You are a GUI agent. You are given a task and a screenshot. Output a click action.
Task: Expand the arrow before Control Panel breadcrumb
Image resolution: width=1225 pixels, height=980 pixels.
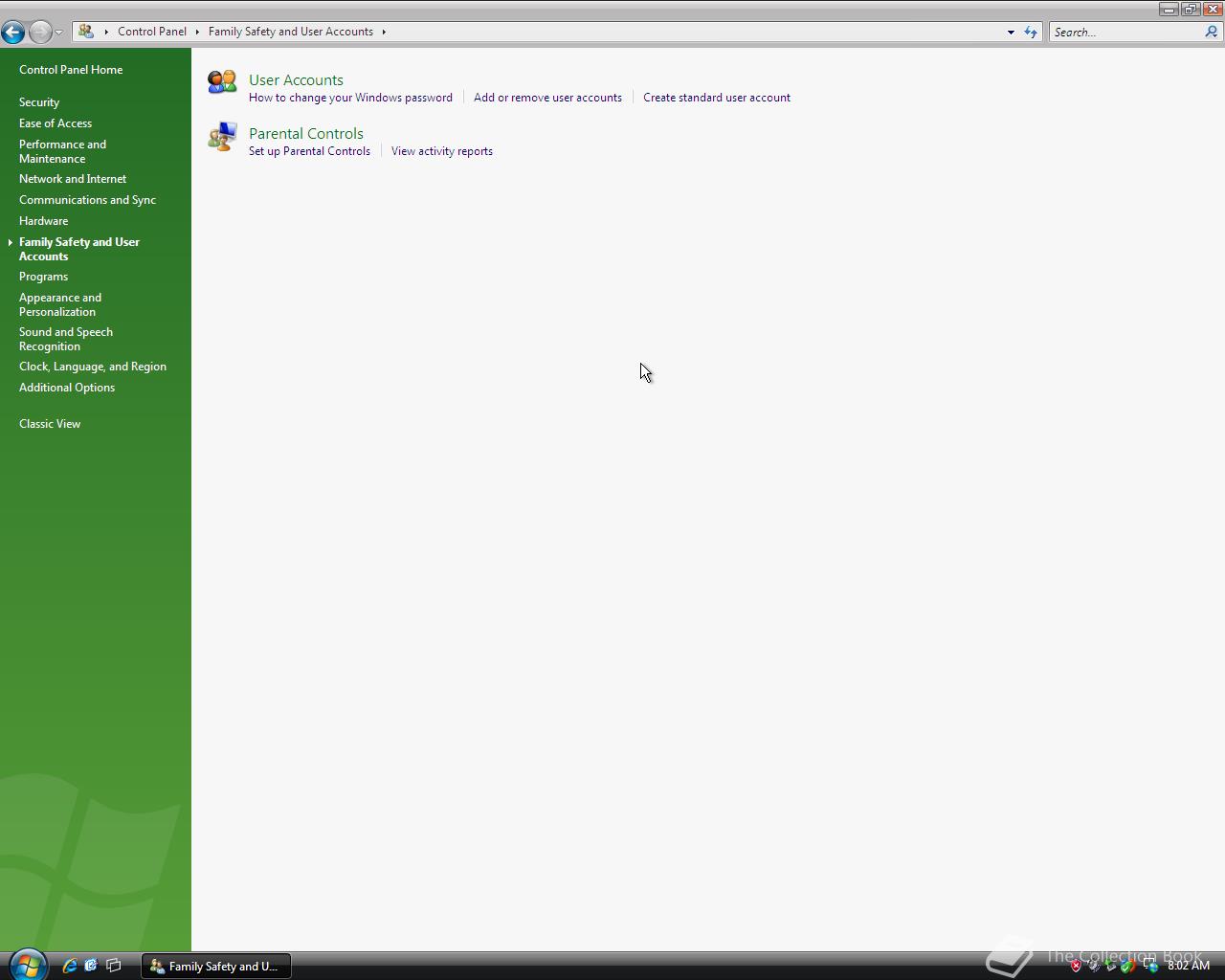click(106, 32)
